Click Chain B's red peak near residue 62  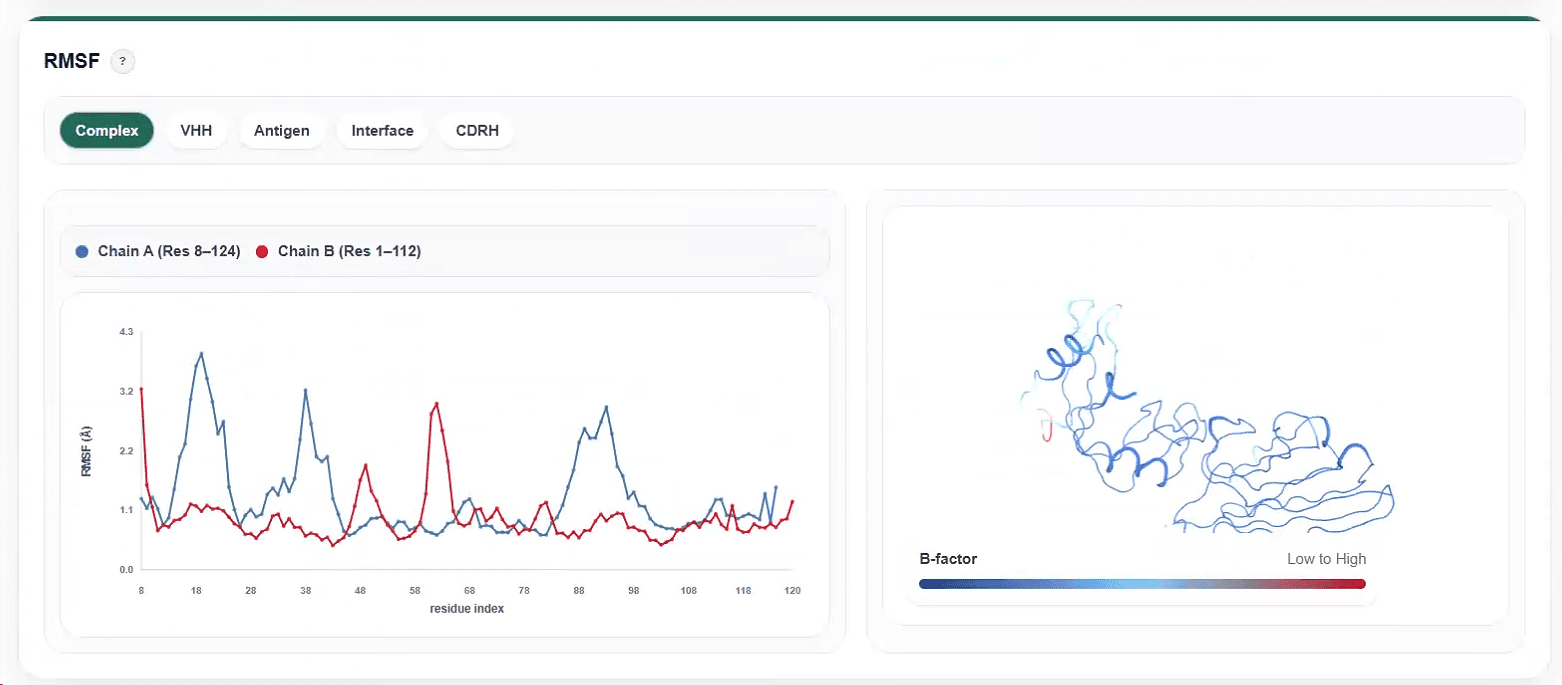click(437, 404)
